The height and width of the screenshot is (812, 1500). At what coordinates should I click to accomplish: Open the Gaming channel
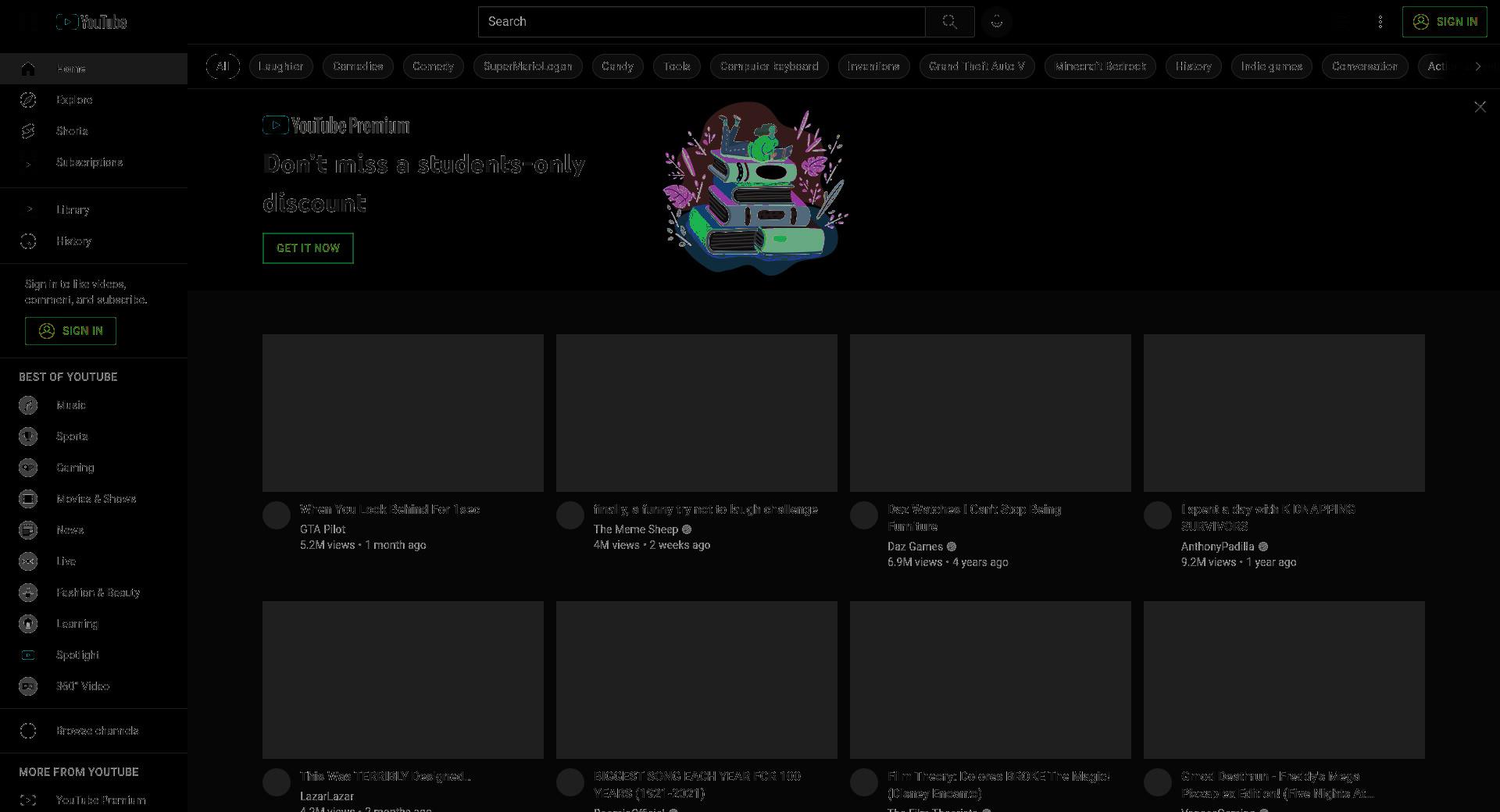(94, 468)
